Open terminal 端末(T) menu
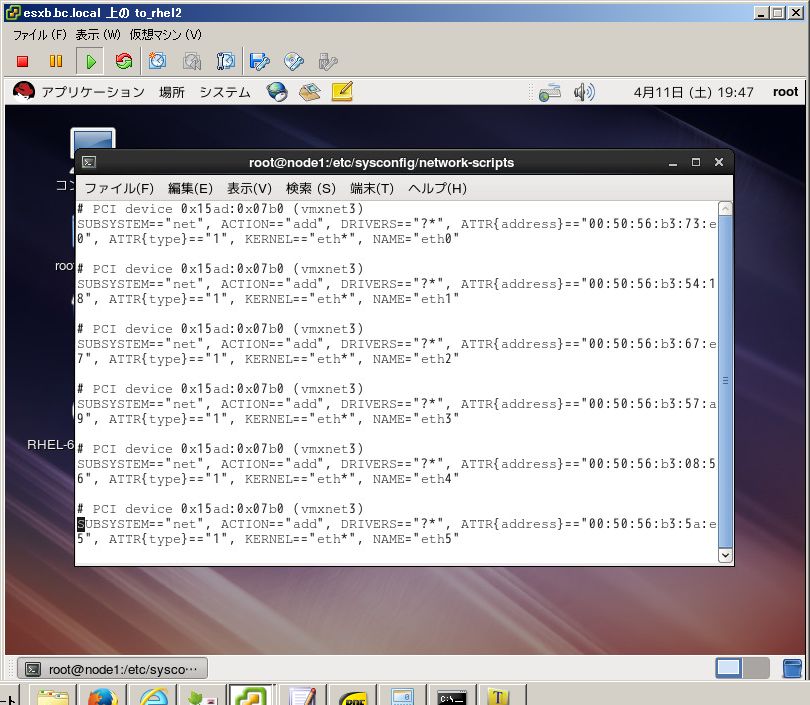Screen dimensions: 810x705 click(x=371, y=189)
